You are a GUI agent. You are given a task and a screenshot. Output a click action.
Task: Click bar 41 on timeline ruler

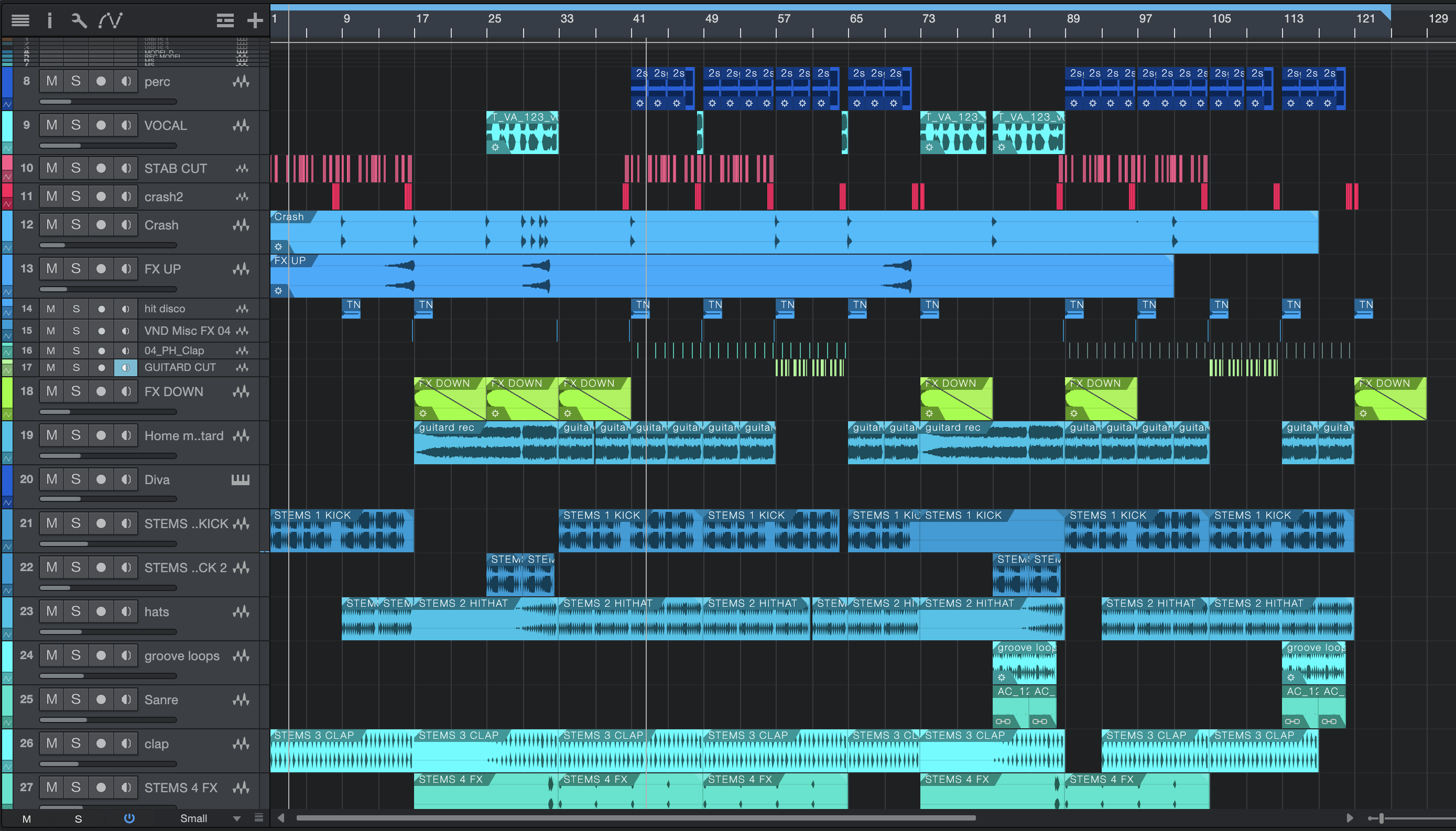pyautogui.click(x=639, y=18)
